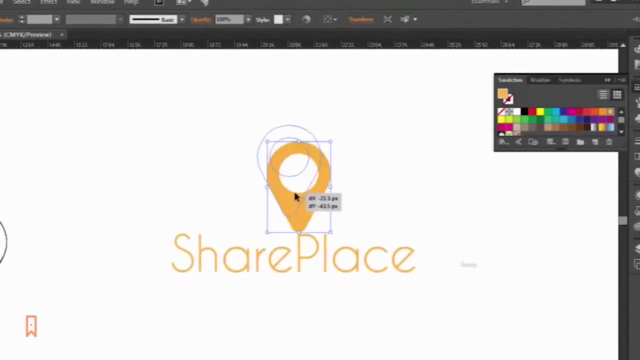This screenshot has width=640, height=360.
Task: Open the Show Swatch Kinds menu icon
Action: 551,142
